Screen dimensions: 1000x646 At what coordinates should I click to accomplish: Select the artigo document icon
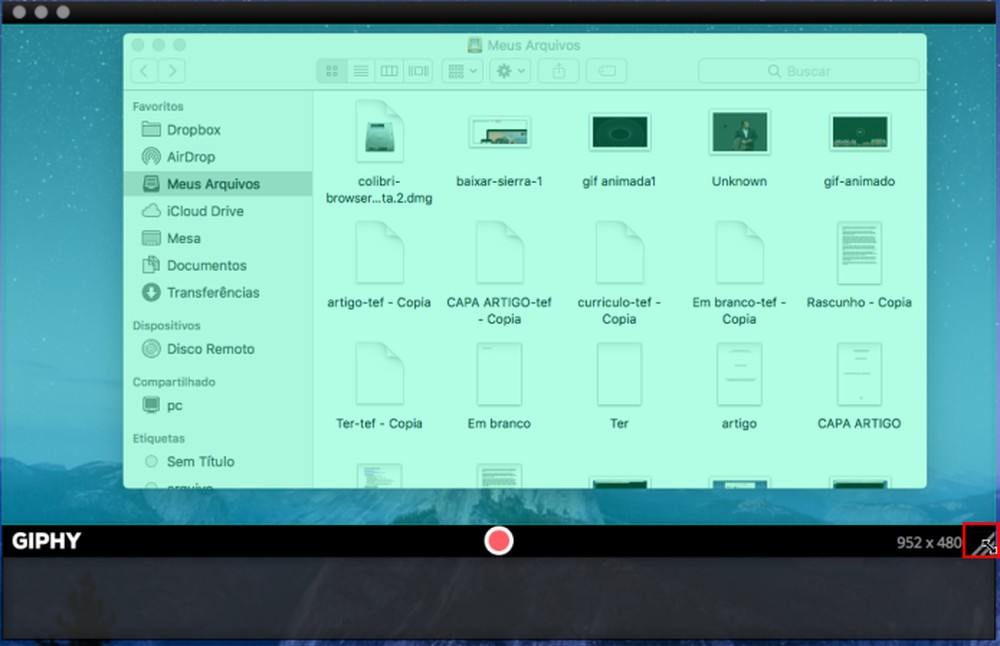pos(739,374)
